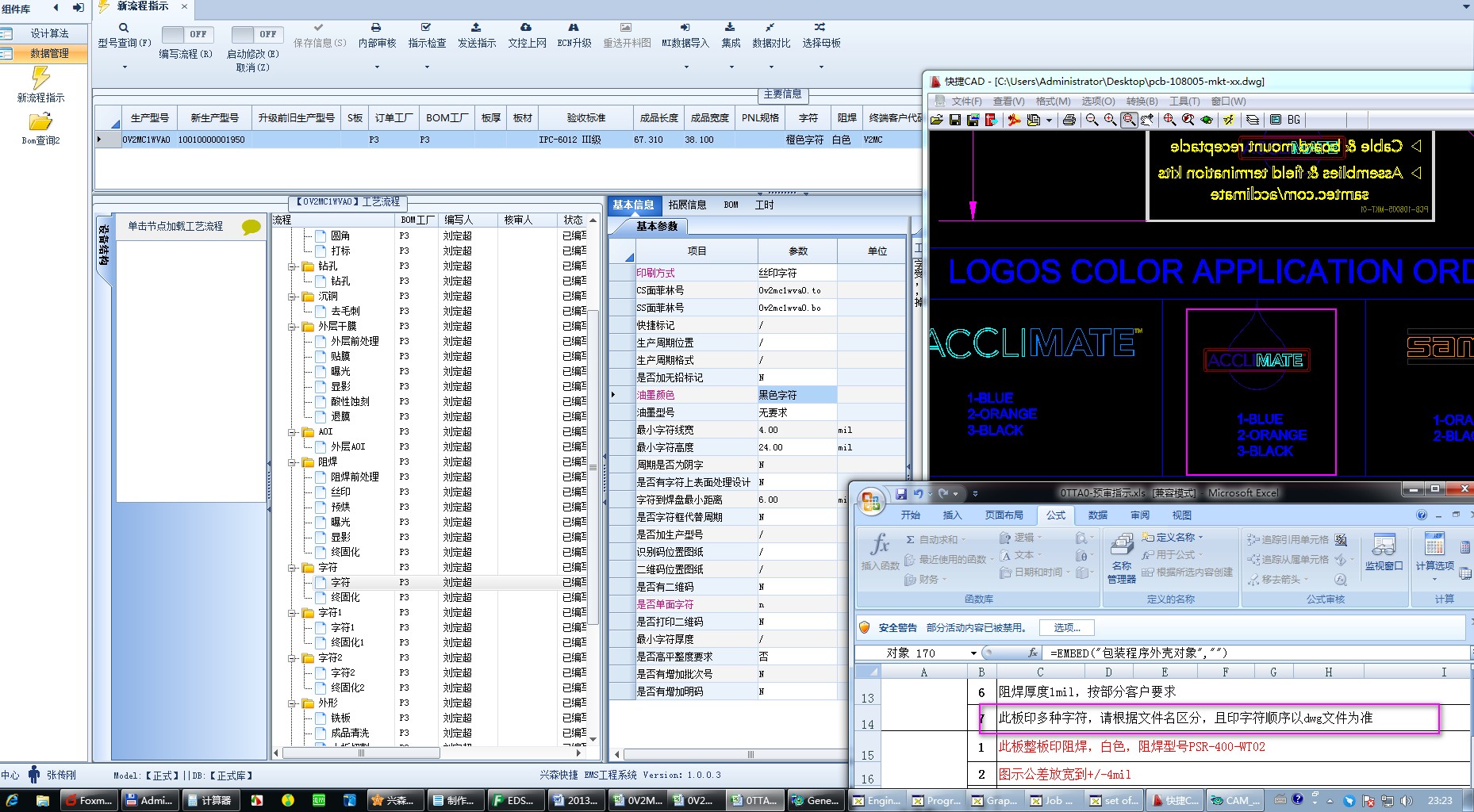Collapse the 外层干膜 tree folder

pos(293,327)
